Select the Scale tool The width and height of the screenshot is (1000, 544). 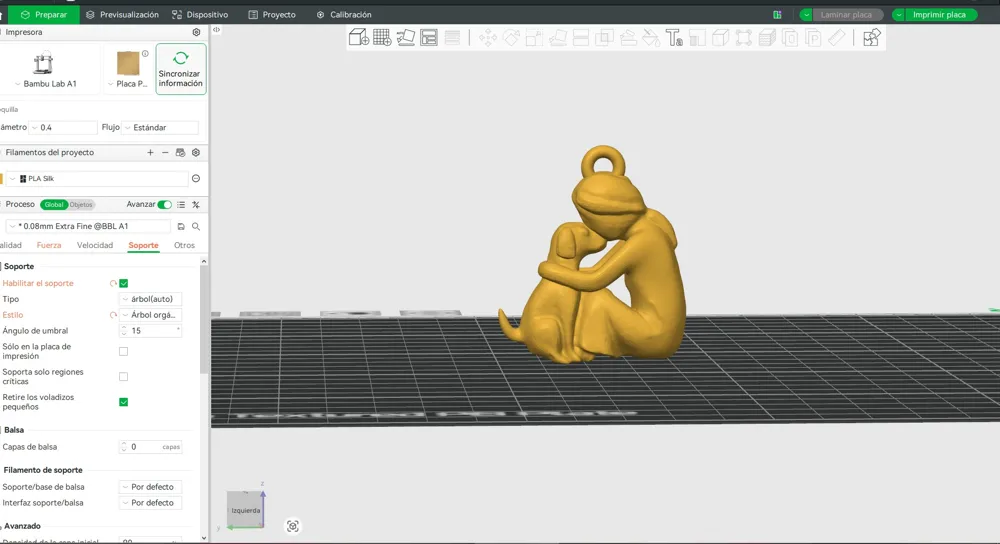pyautogui.click(x=534, y=38)
